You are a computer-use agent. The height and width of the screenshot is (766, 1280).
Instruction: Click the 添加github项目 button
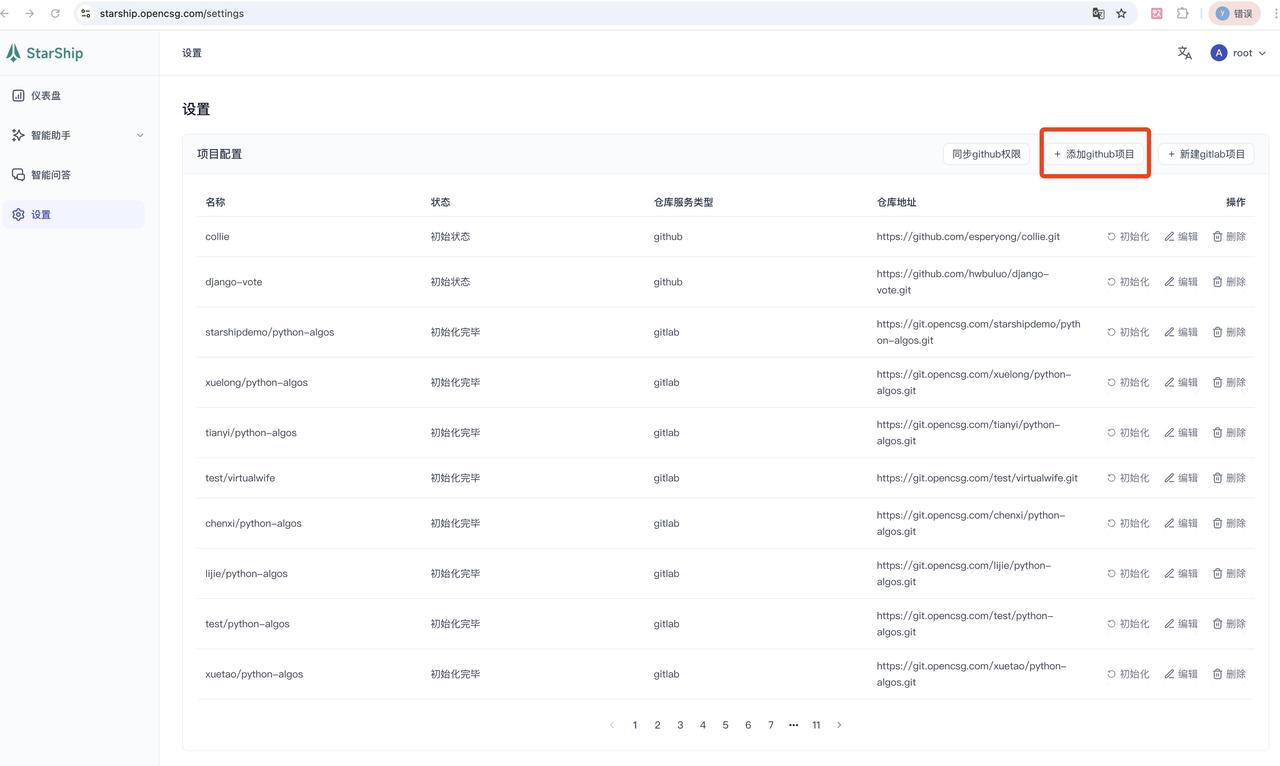(x=1094, y=153)
